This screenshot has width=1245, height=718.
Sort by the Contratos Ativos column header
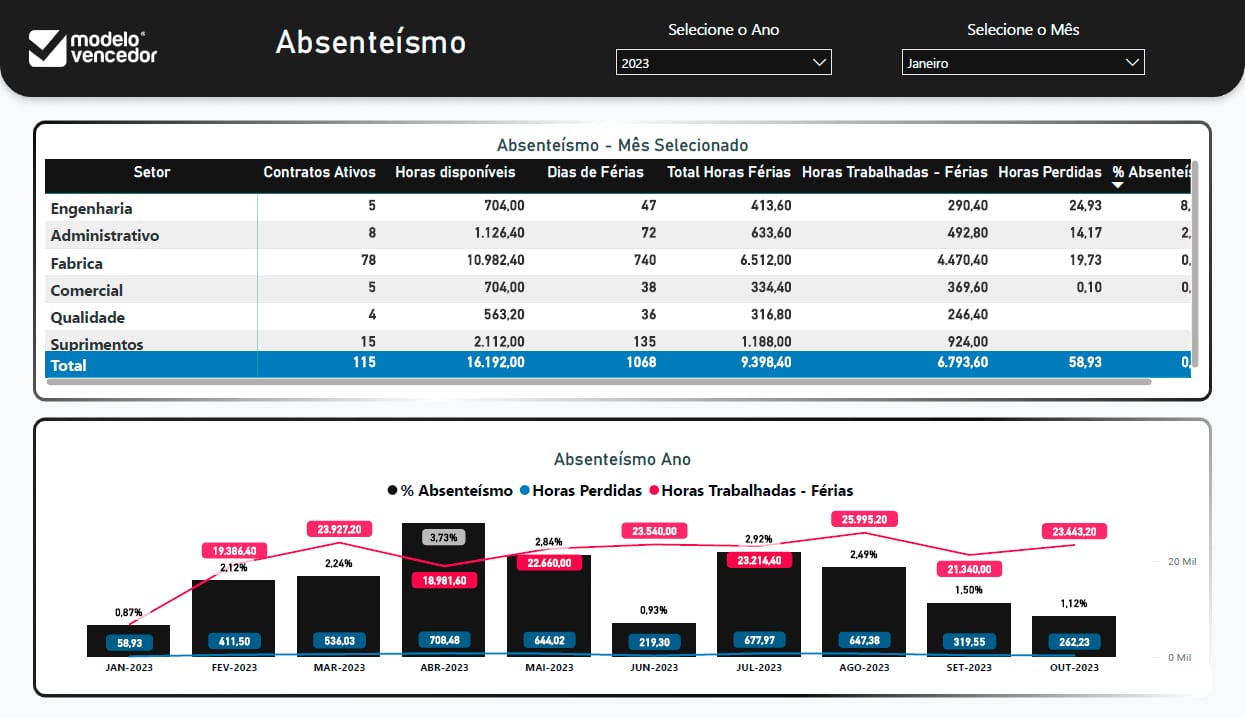pos(319,172)
